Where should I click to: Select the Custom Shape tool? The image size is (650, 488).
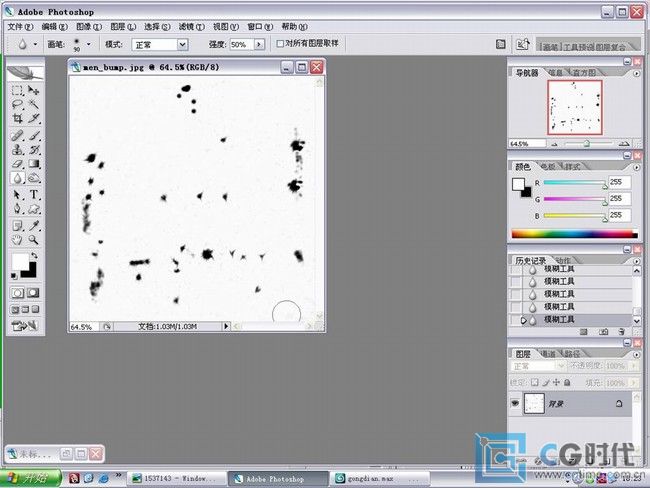pos(34,209)
